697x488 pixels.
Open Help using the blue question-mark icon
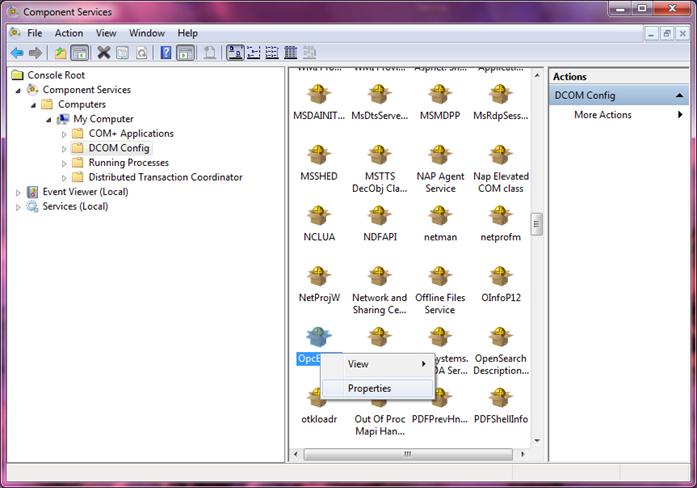tap(166, 53)
